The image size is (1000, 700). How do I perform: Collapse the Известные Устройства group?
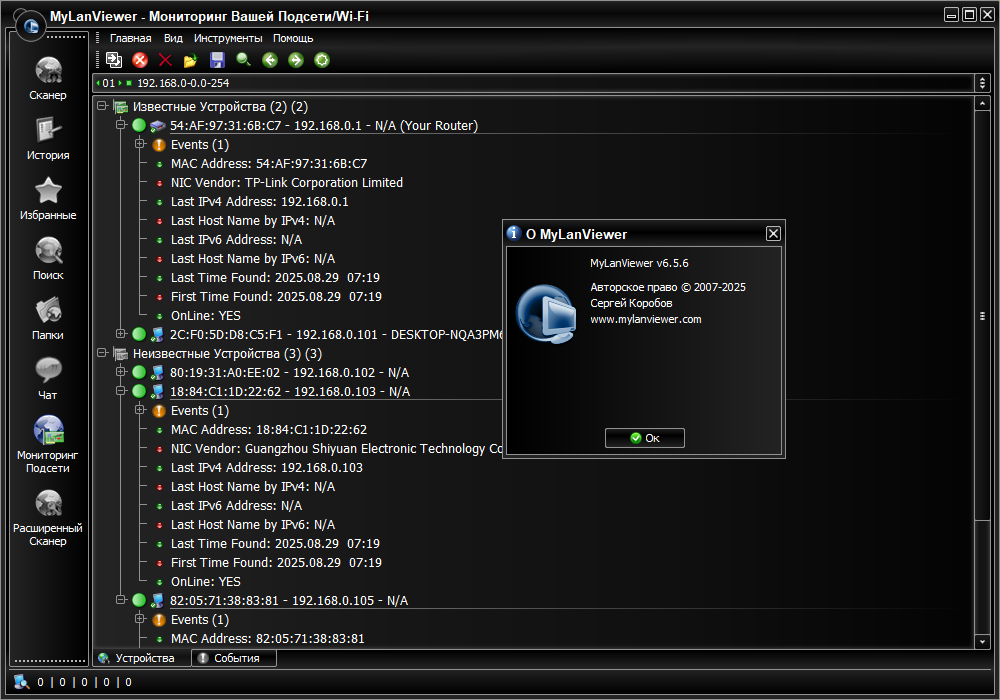102,106
